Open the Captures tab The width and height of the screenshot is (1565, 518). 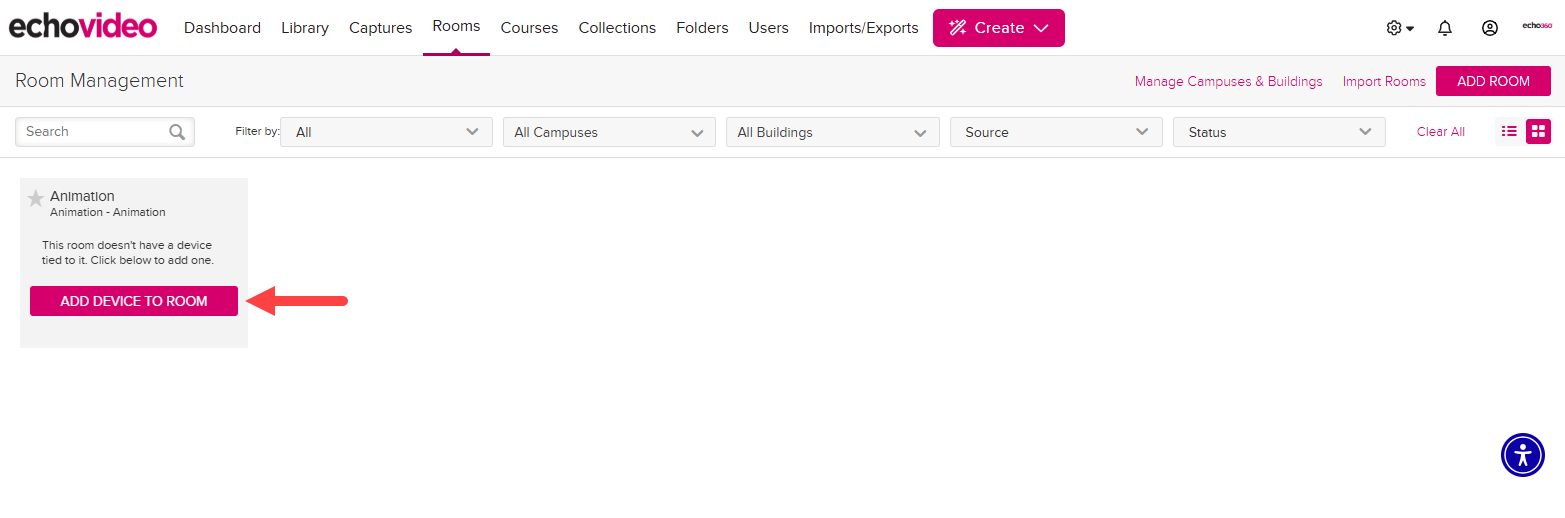pos(380,28)
